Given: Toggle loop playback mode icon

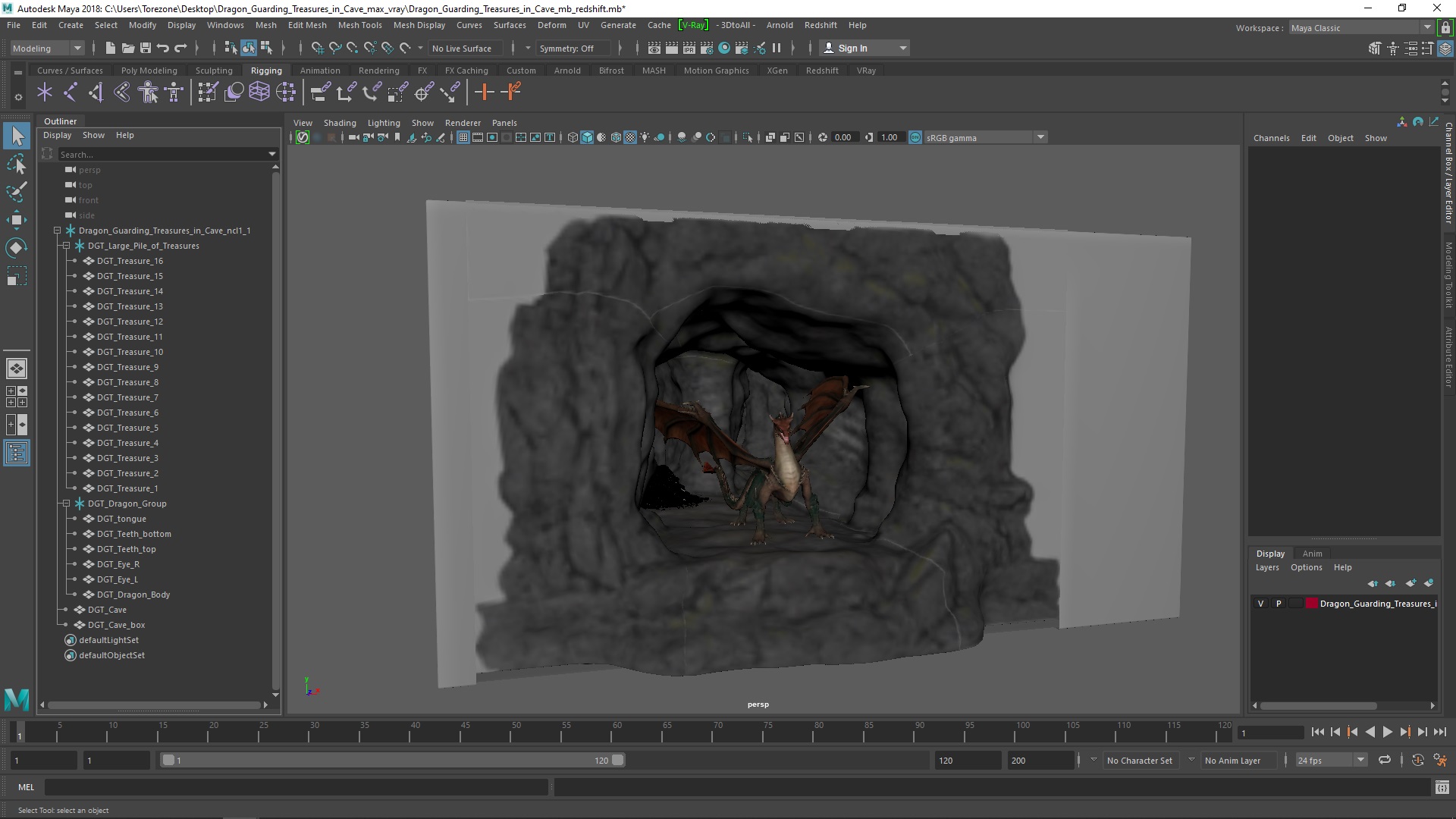Looking at the screenshot, I should [x=1385, y=760].
